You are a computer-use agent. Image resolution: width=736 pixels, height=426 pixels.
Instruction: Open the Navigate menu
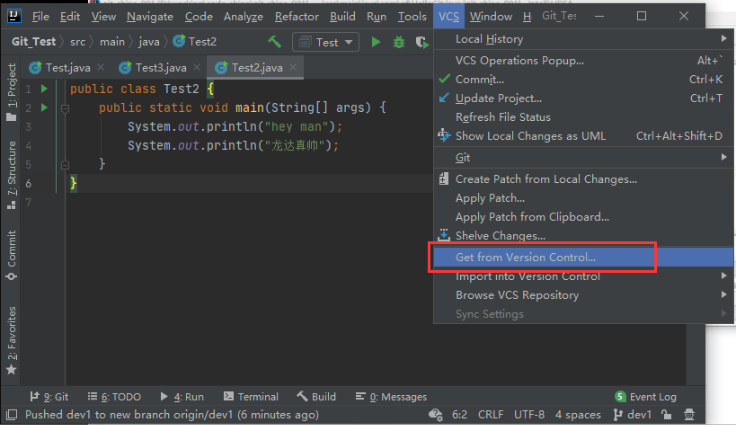(150, 16)
